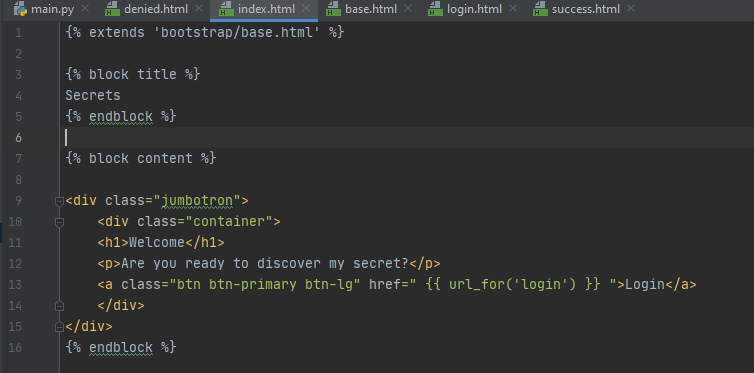Click the 'jumbotron' class value
Viewport: 754px width, 373px height.
pyautogui.click(x=197, y=200)
